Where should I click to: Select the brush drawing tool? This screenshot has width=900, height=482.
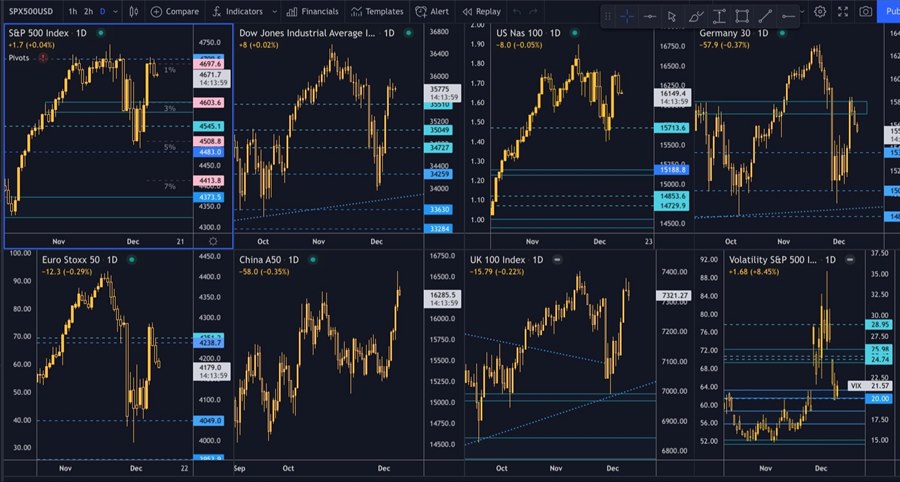coord(696,17)
